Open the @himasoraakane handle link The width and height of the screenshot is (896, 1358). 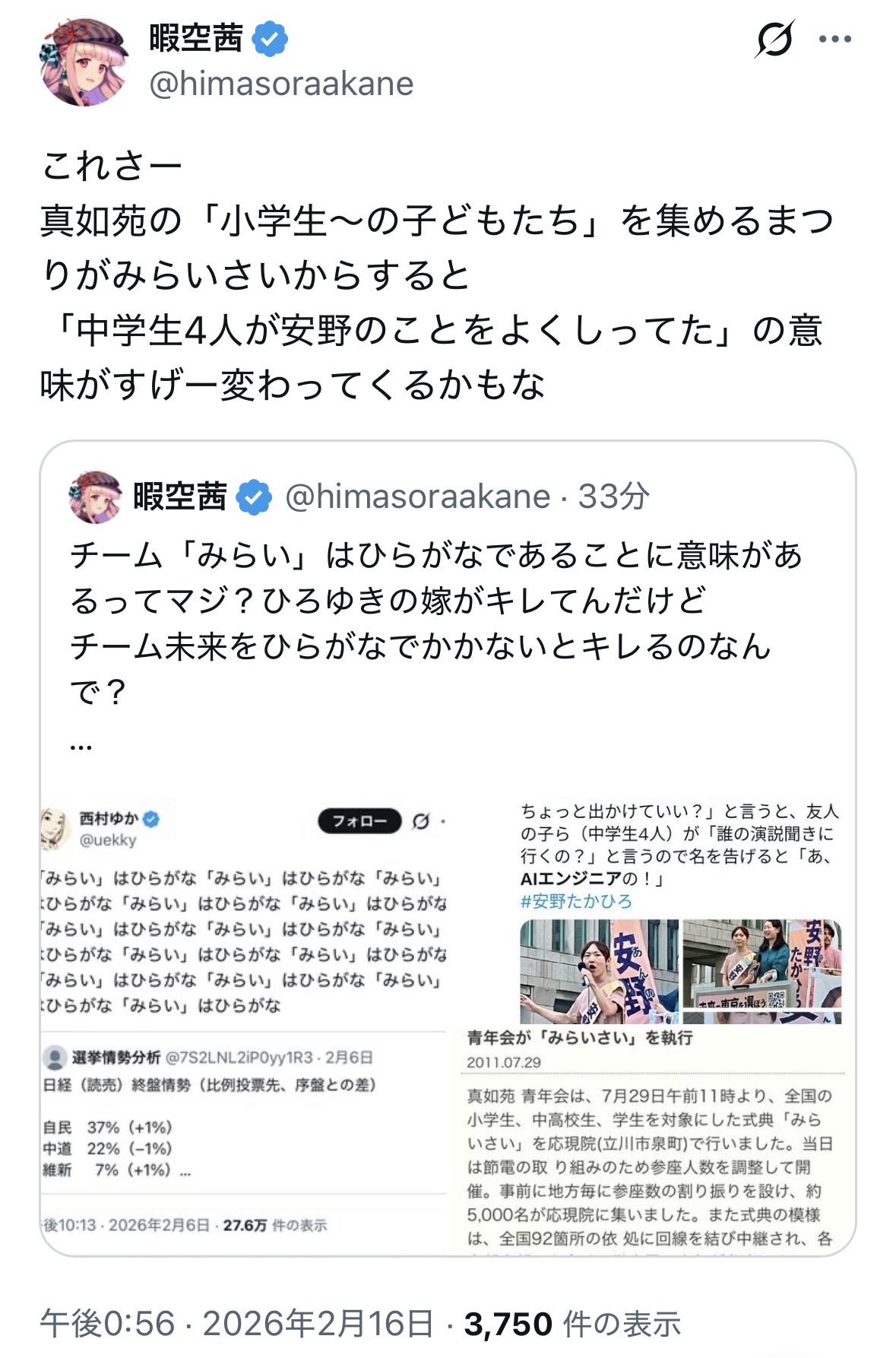pyautogui.click(x=281, y=84)
